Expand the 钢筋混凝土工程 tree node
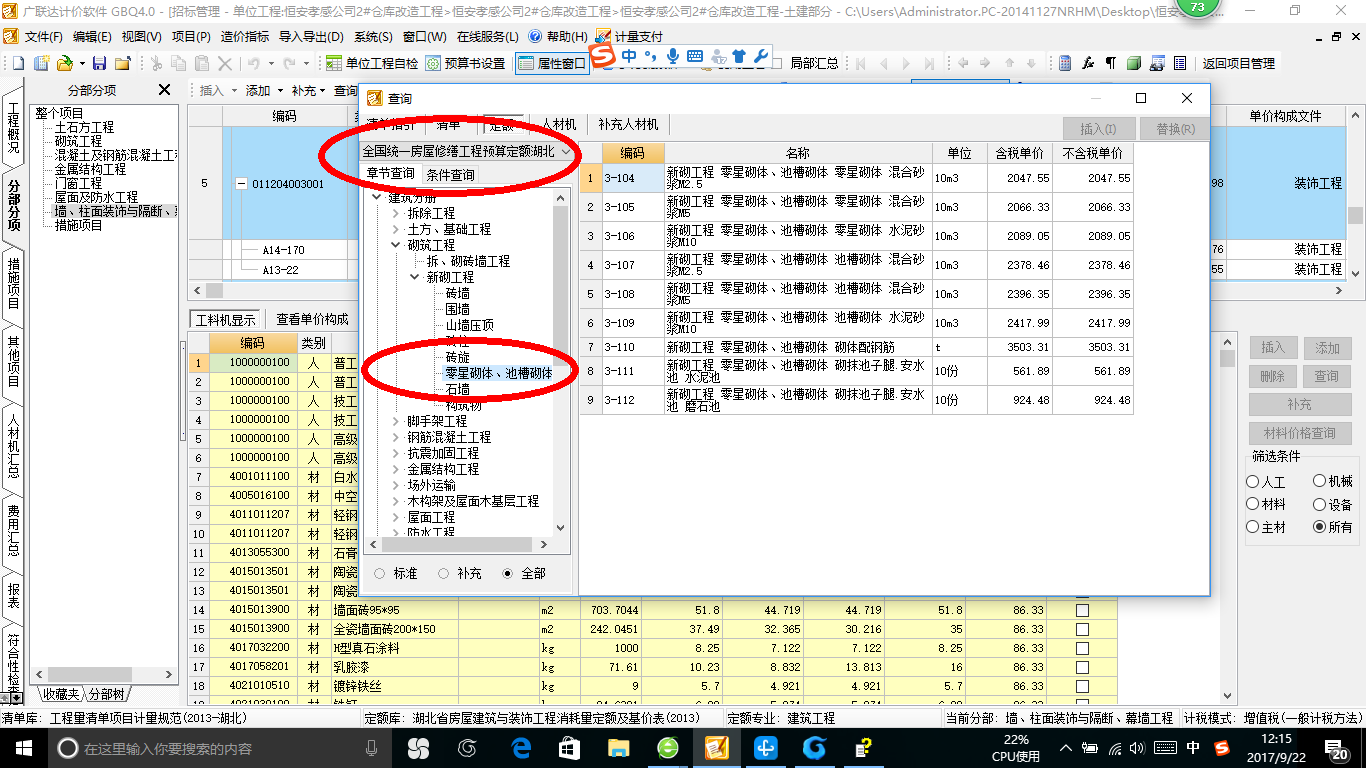 [396, 437]
